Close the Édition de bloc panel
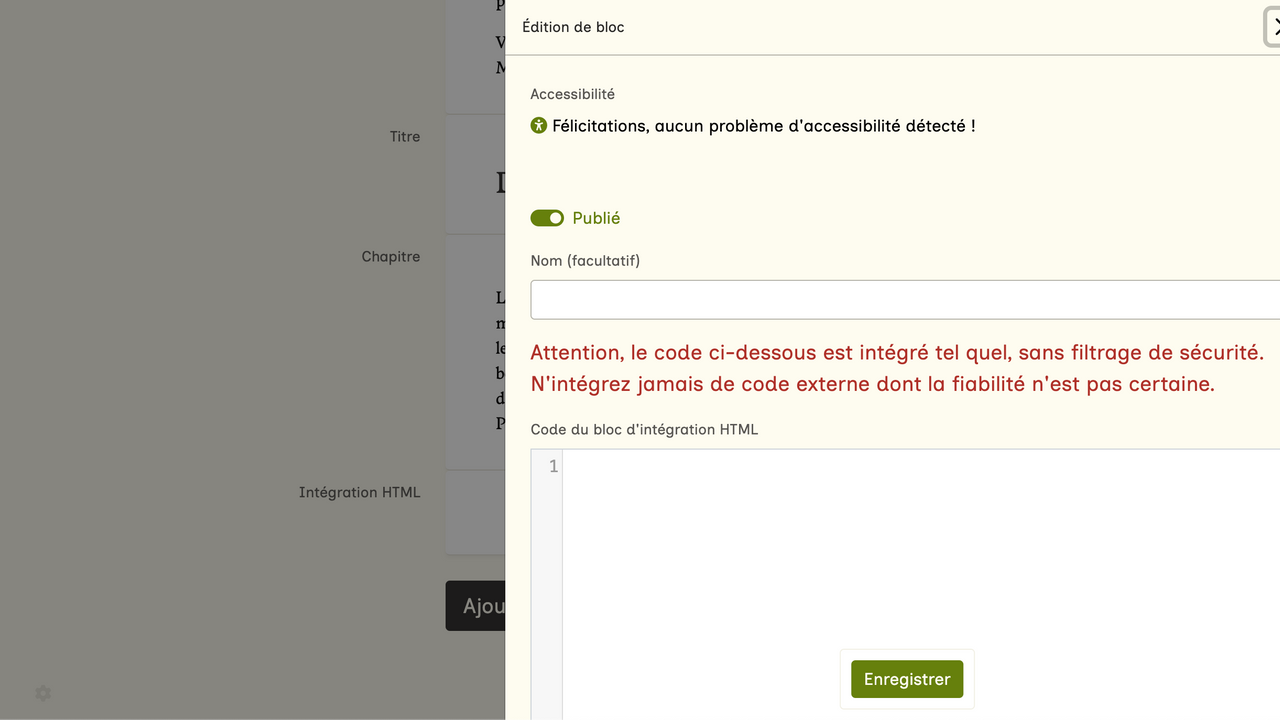Viewport: 1280px width, 720px height. pos(1273,27)
